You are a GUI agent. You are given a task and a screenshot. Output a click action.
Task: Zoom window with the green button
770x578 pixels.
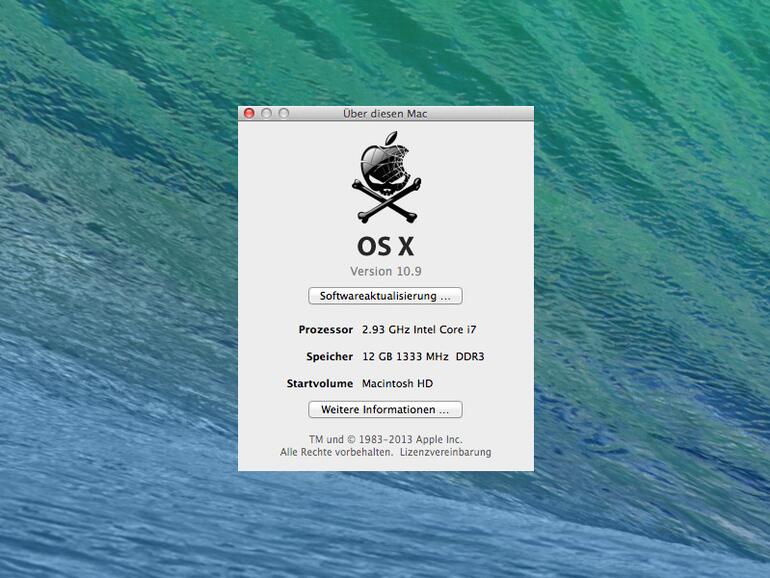(283, 114)
